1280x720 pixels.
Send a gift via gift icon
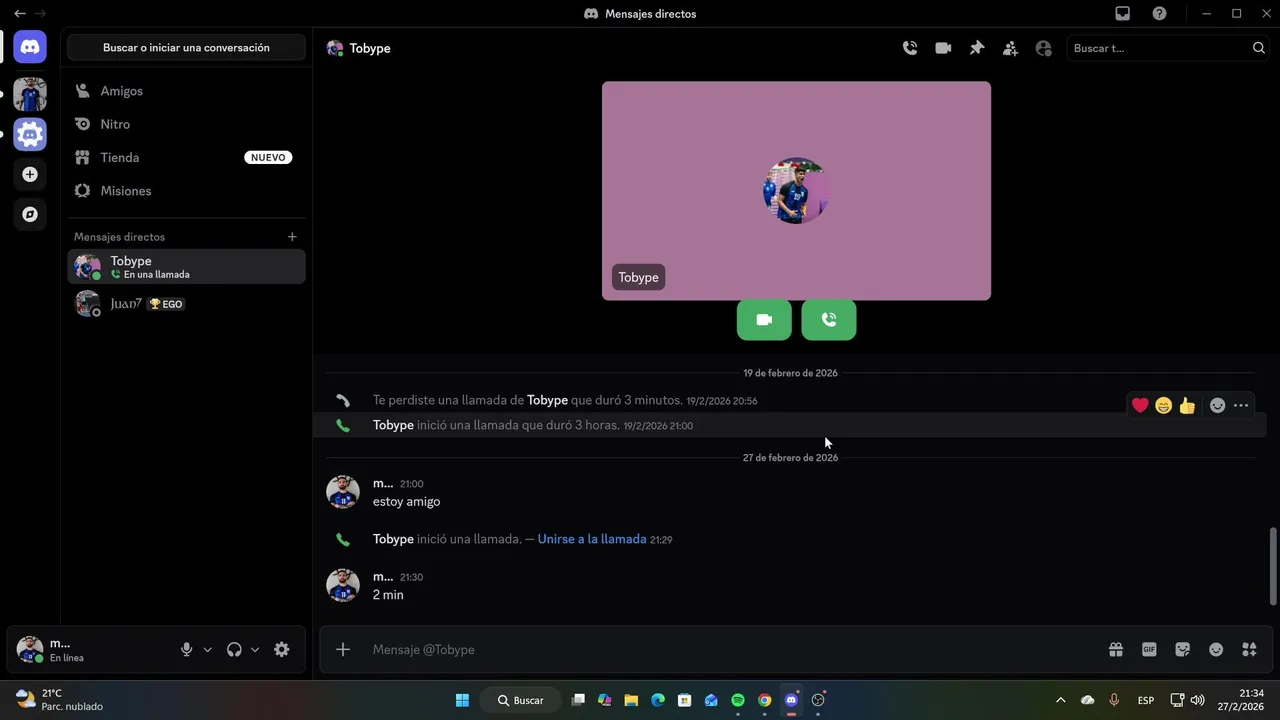click(x=1116, y=649)
